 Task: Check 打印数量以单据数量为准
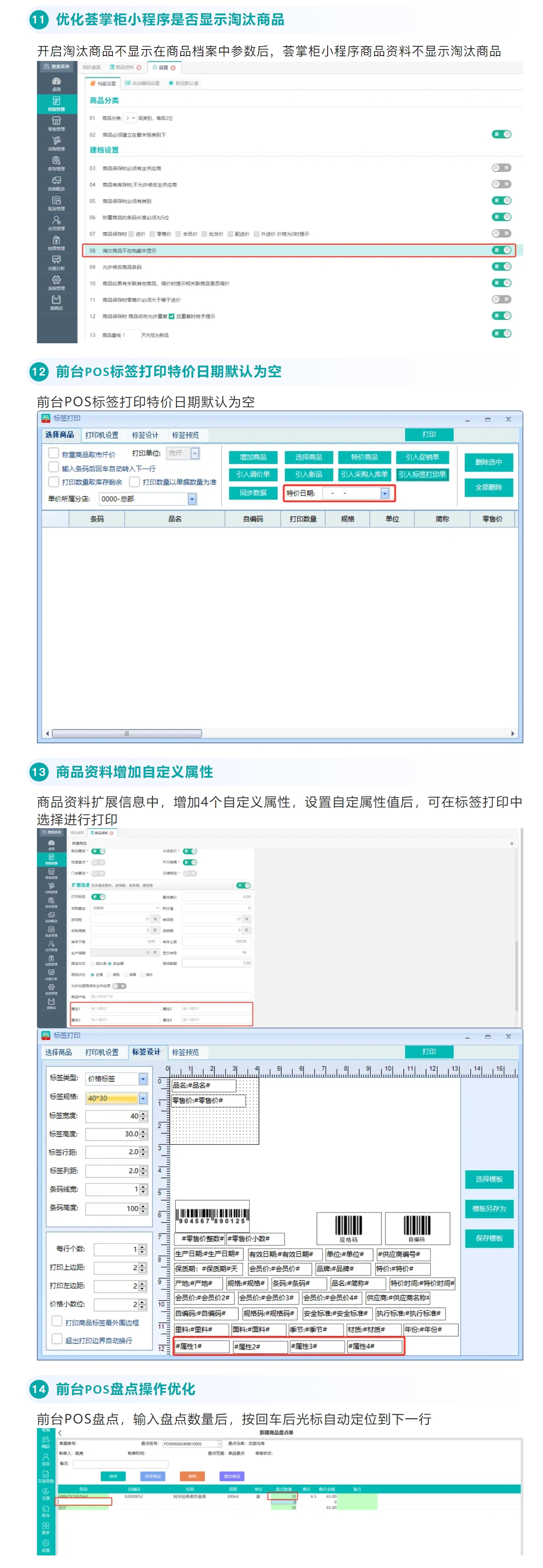(x=134, y=481)
